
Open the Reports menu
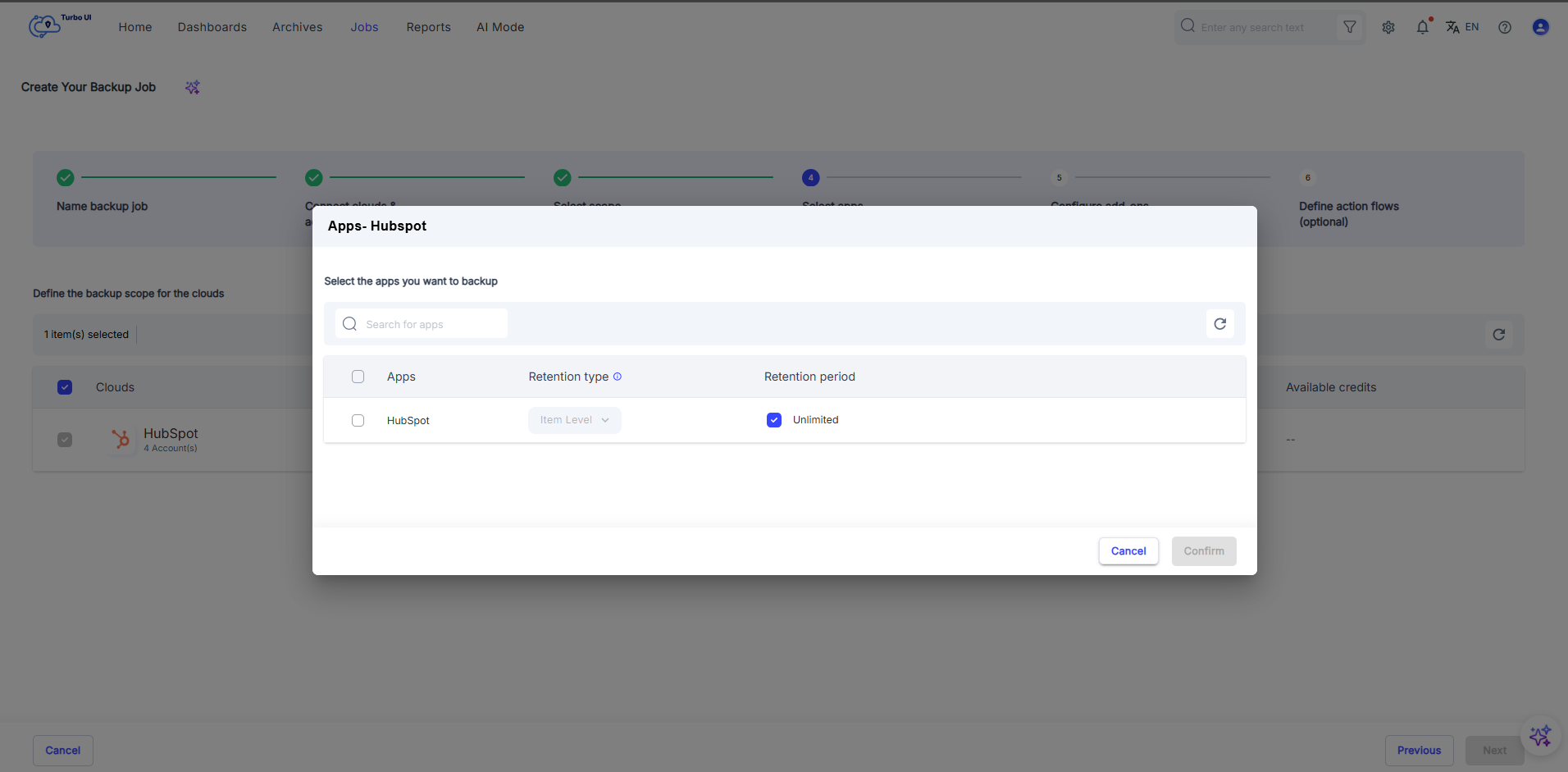tap(429, 27)
